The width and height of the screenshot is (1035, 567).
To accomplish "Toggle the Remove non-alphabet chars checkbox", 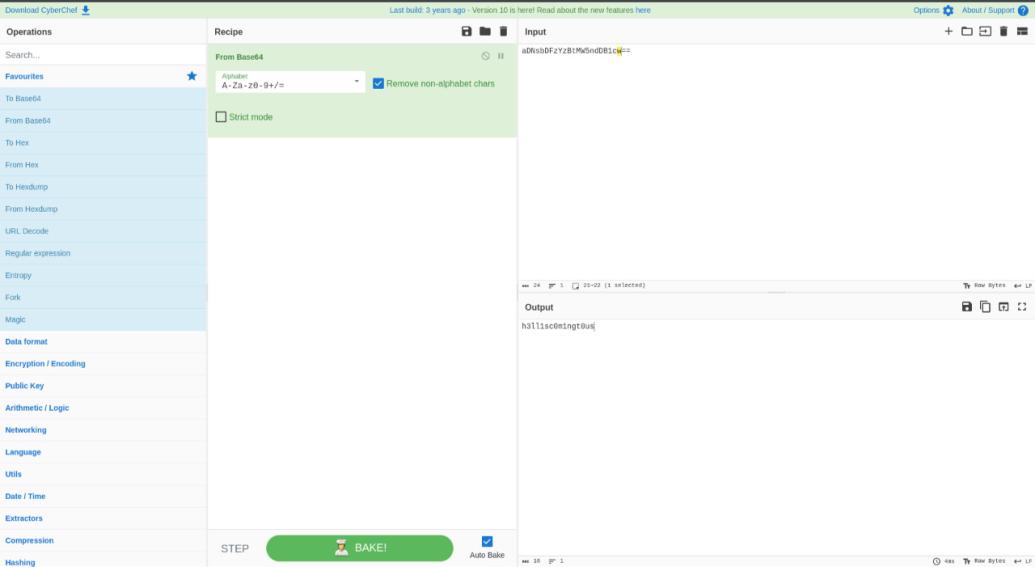I will coord(378,83).
